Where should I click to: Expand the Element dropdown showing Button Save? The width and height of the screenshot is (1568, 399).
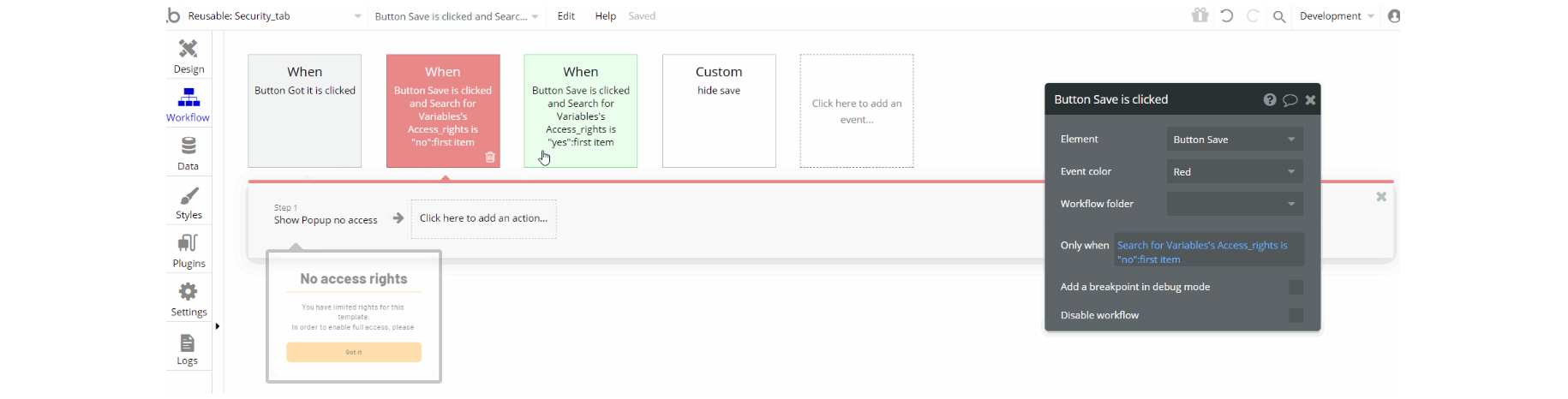click(1235, 140)
